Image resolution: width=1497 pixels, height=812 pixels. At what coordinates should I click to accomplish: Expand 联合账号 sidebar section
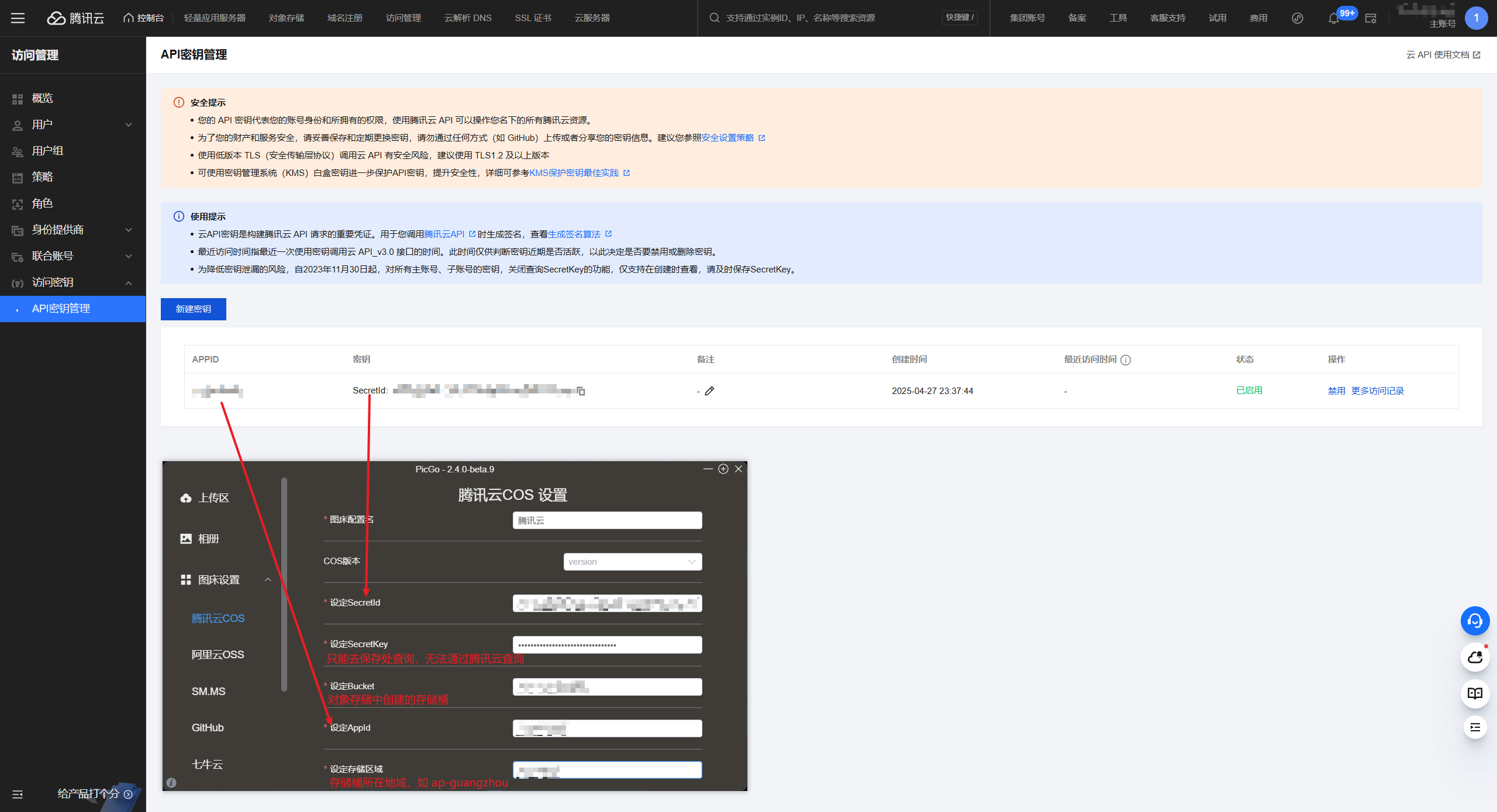pos(73,256)
